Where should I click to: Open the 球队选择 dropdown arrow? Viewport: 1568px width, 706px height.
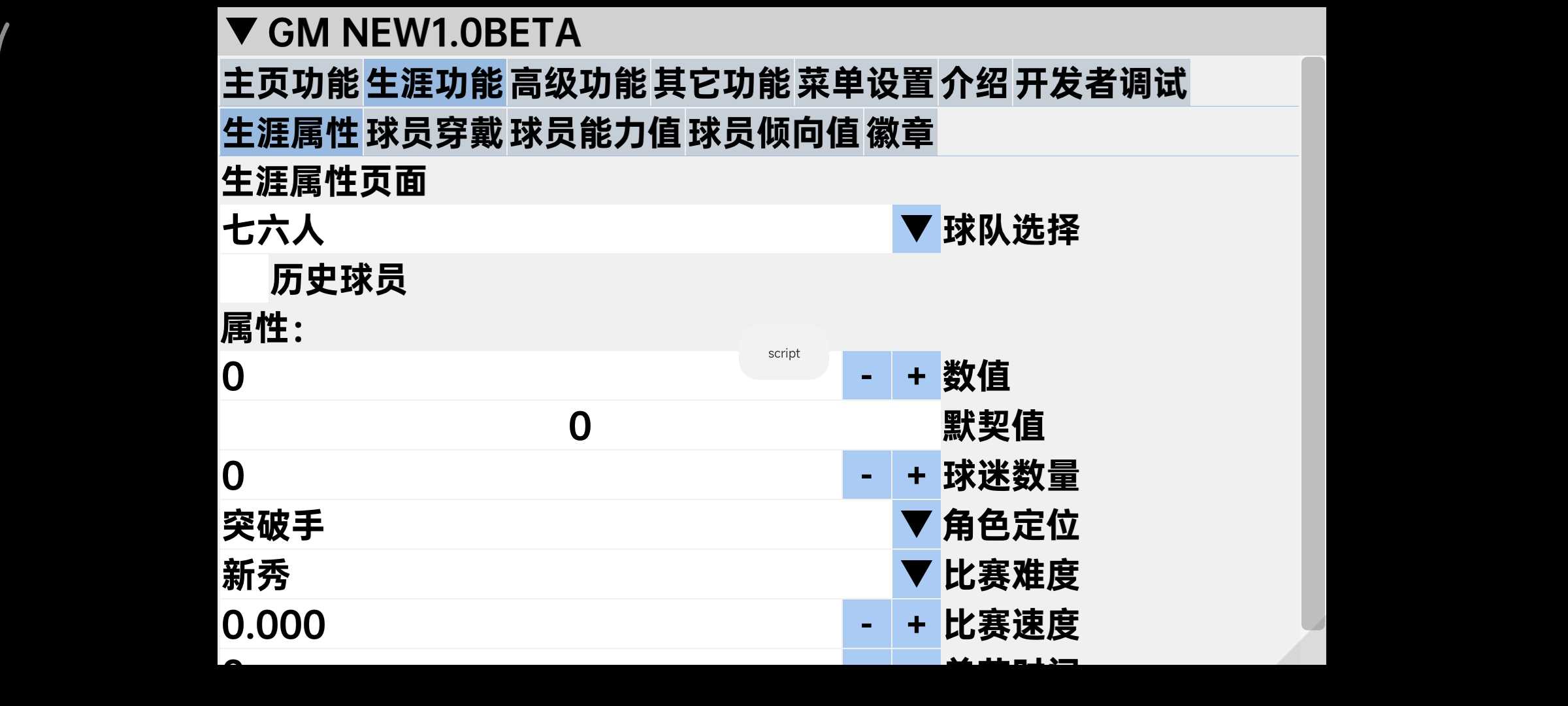click(916, 229)
